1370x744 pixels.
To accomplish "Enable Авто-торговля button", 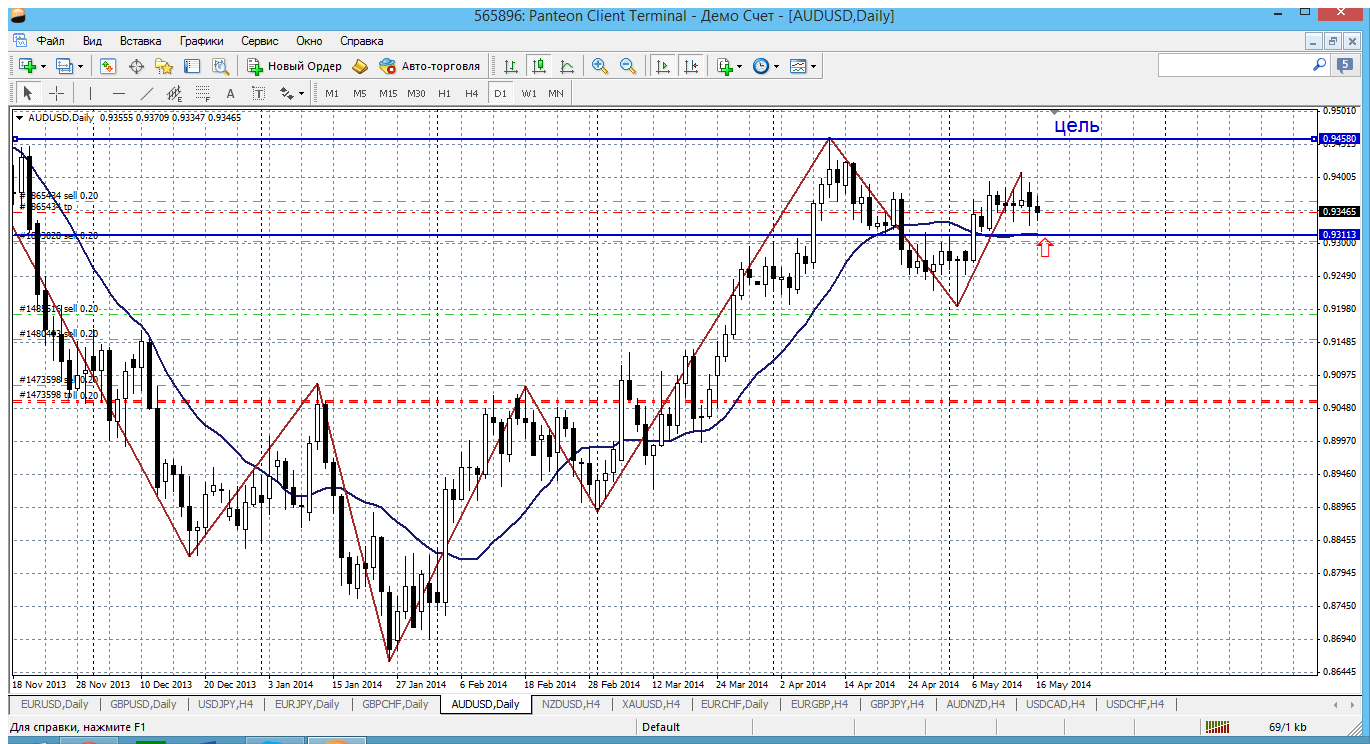I will 430,66.
